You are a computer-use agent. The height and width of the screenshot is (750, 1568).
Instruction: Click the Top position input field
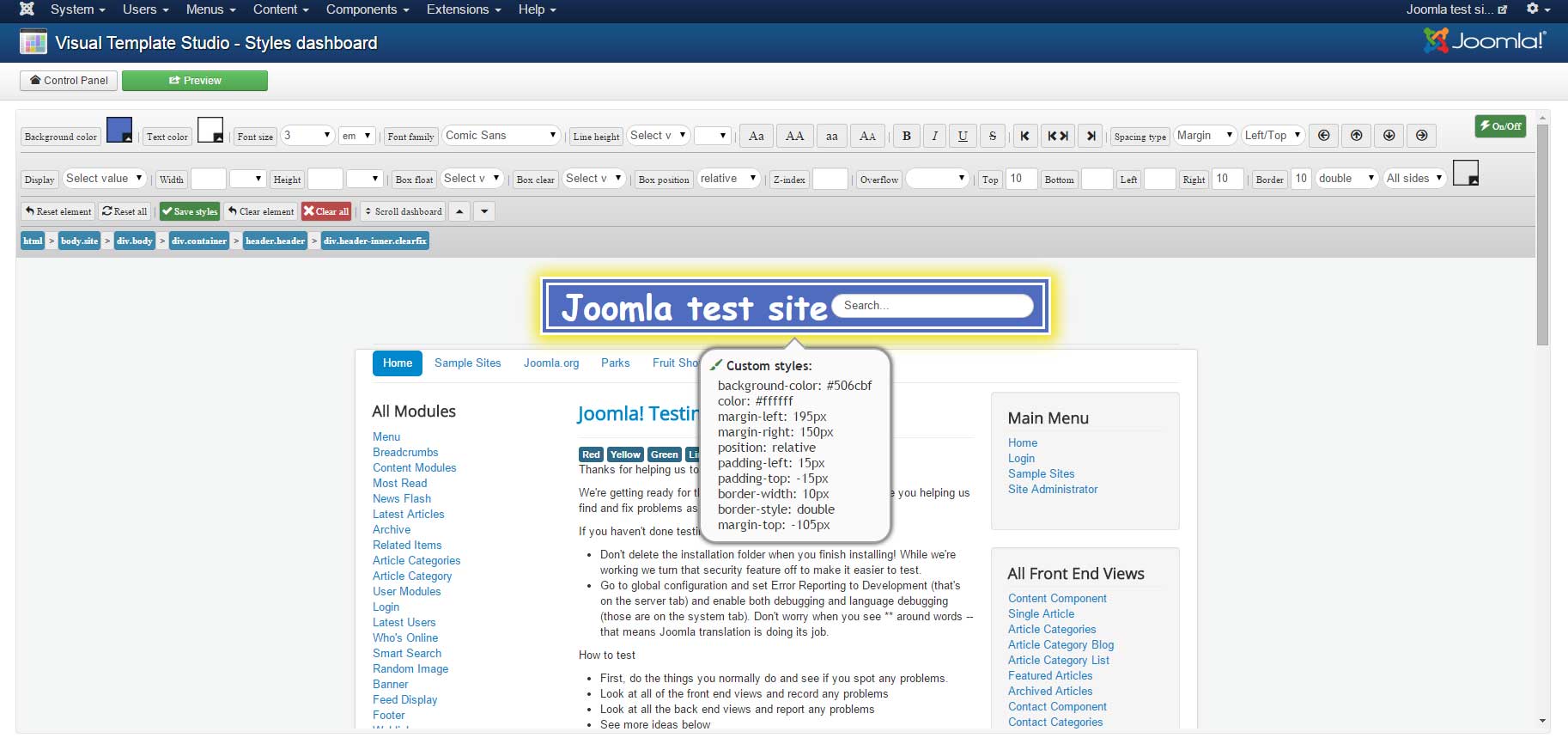tap(1022, 179)
